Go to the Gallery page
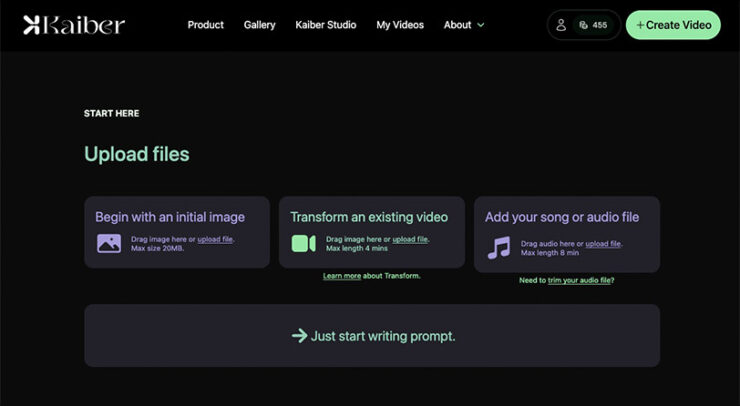Image resolution: width=740 pixels, height=406 pixels. coord(260,25)
